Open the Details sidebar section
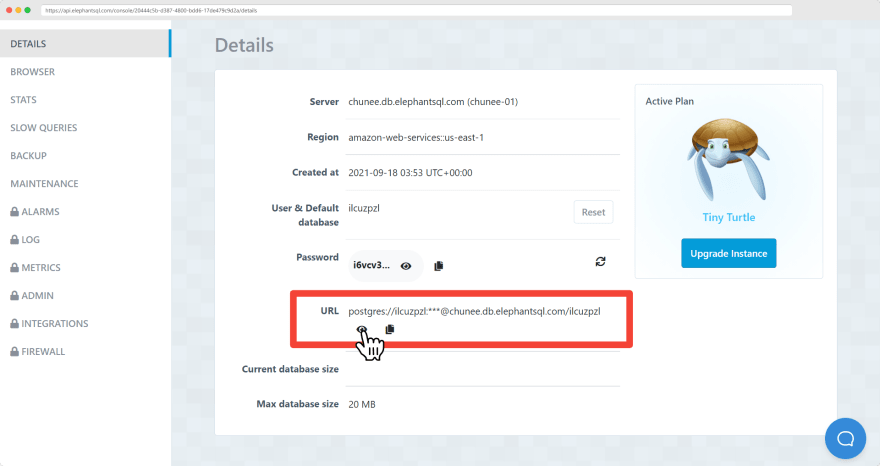The width and height of the screenshot is (880, 466). point(85,44)
